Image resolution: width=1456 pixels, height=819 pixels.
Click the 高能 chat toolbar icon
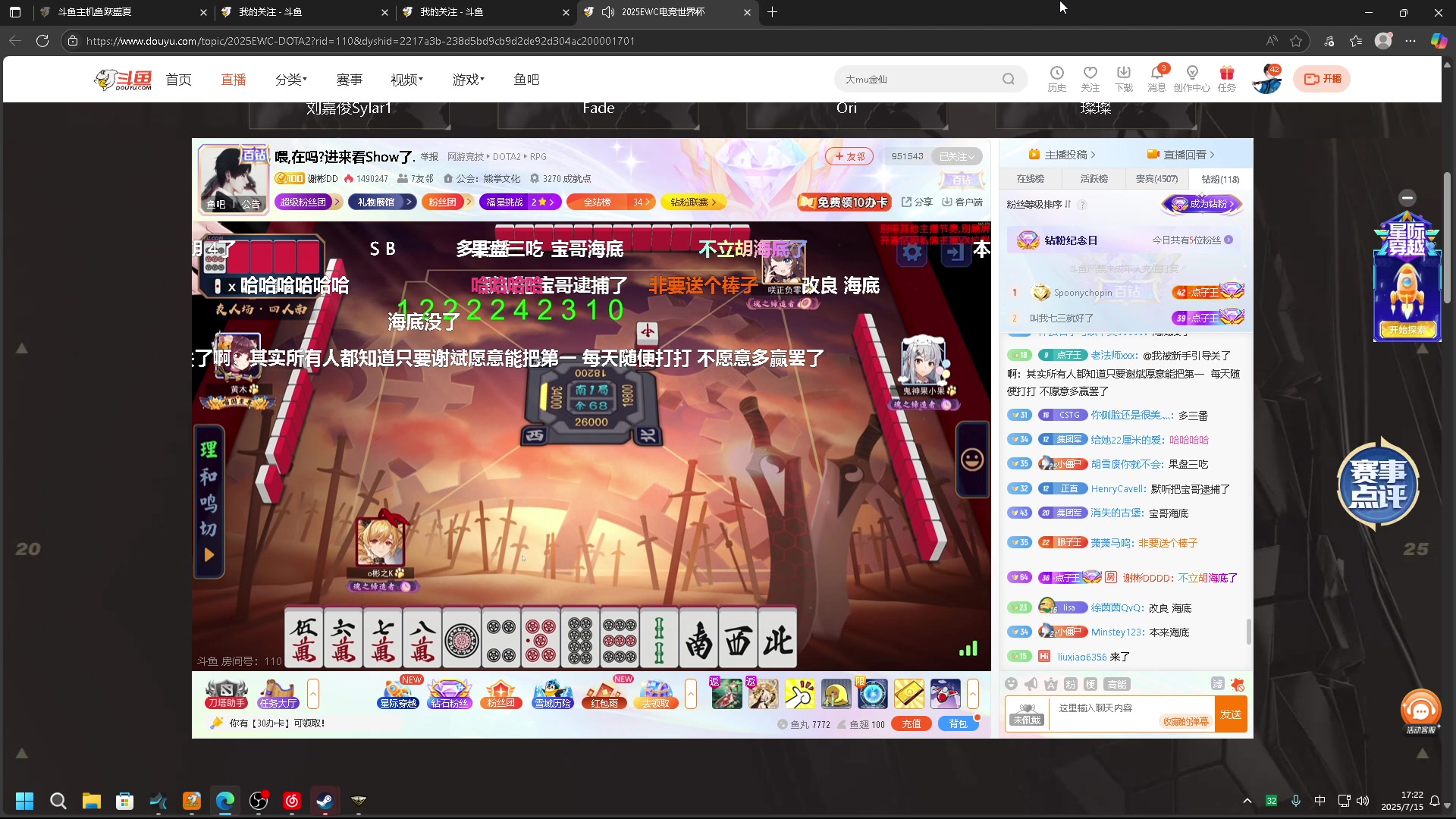(1117, 684)
